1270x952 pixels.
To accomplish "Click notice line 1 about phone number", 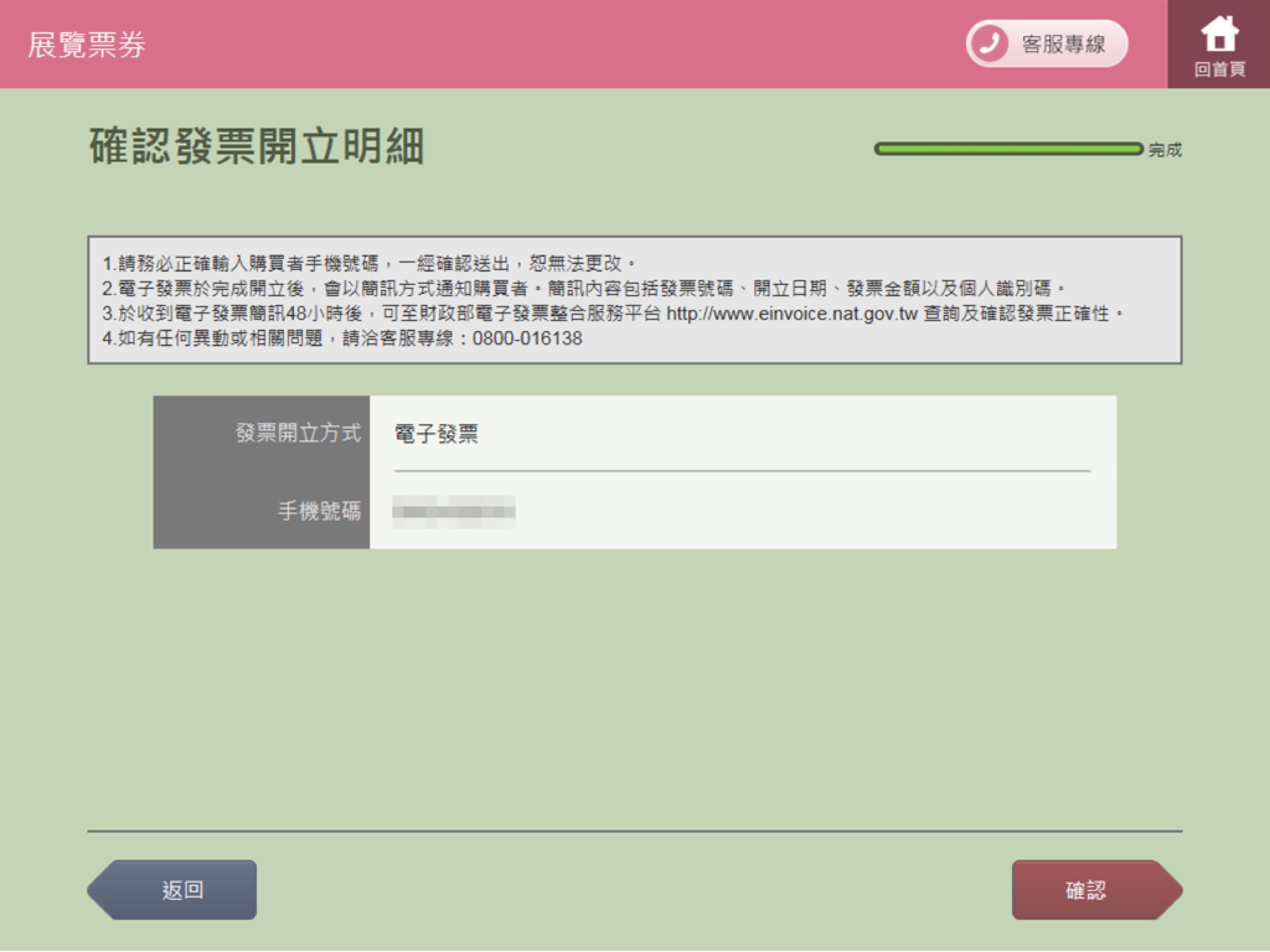I will point(368,263).
